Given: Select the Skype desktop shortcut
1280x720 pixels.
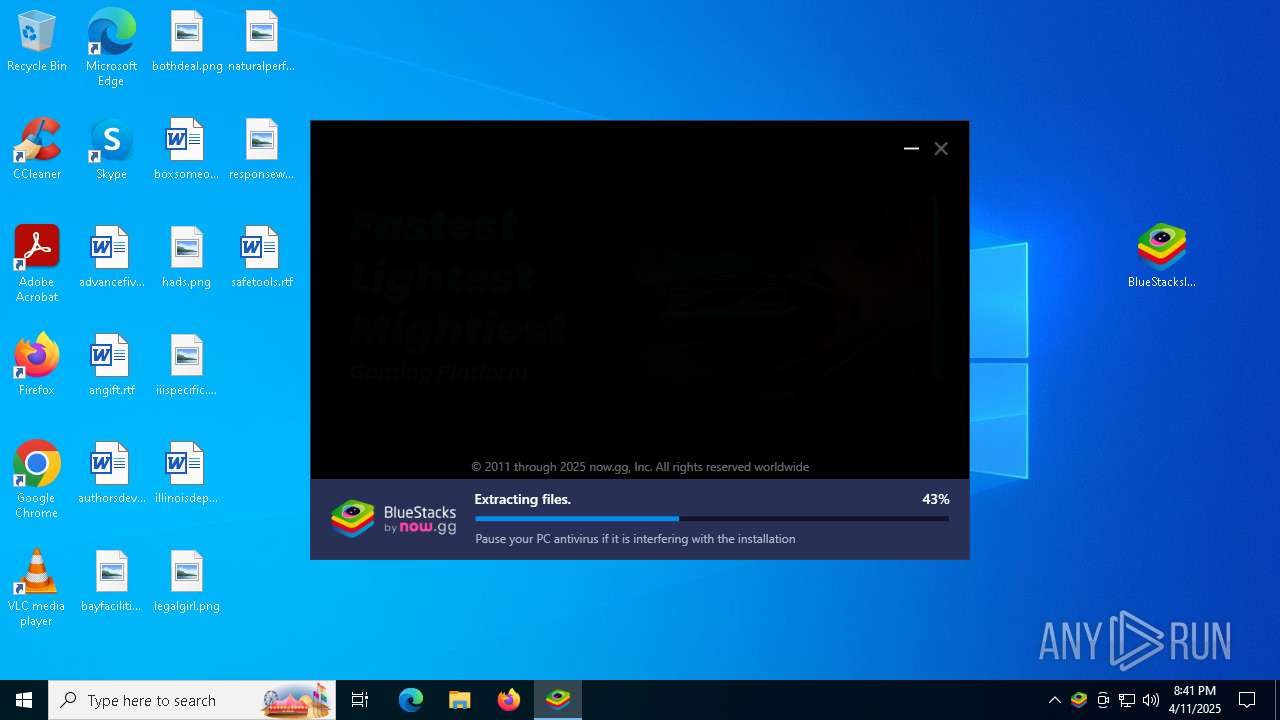Looking at the screenshot, I should pos(111,150).
